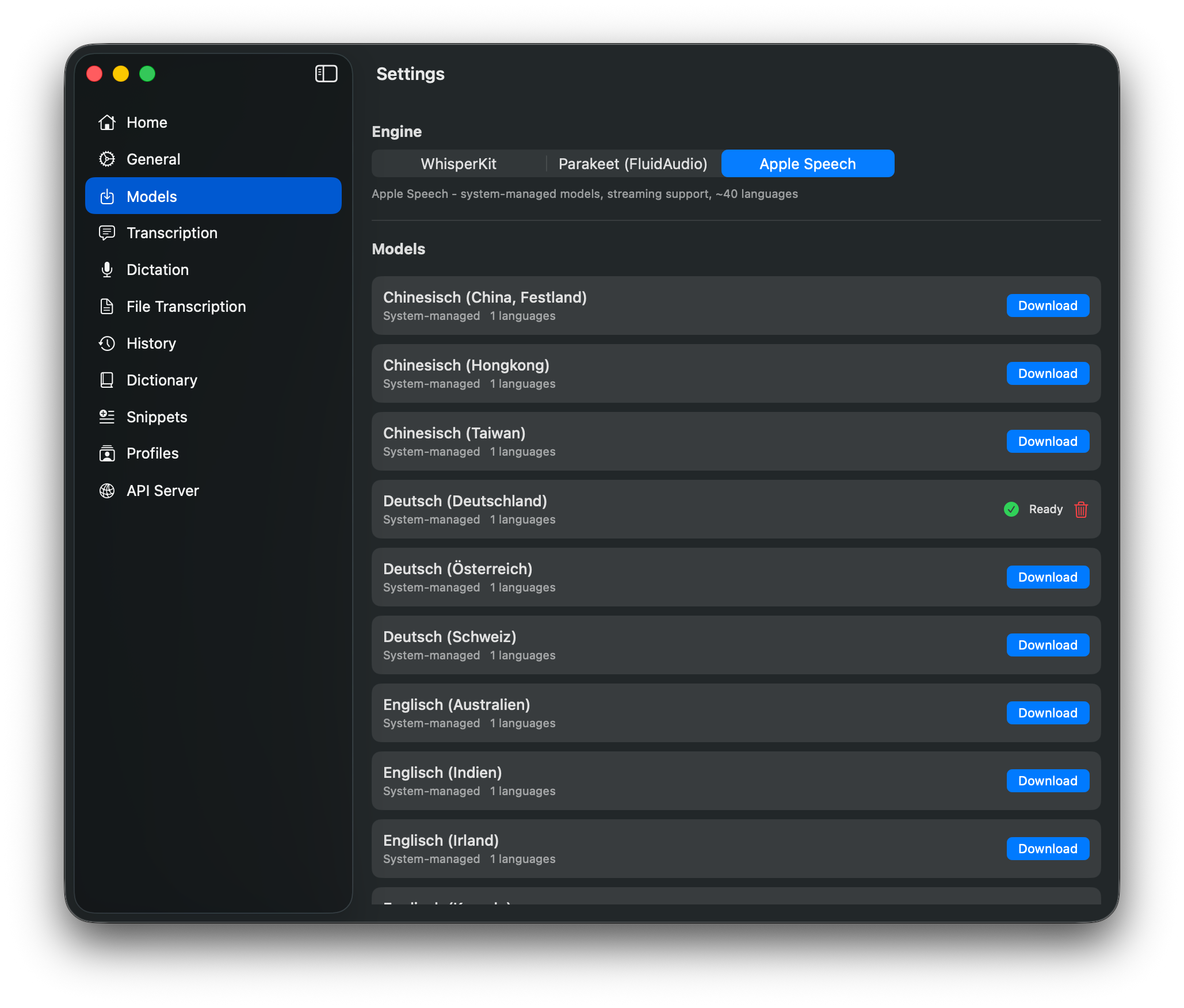Select the Snippets icon in sidebar
This screenshot has height=1008, width=1184.
pos(107,417)
